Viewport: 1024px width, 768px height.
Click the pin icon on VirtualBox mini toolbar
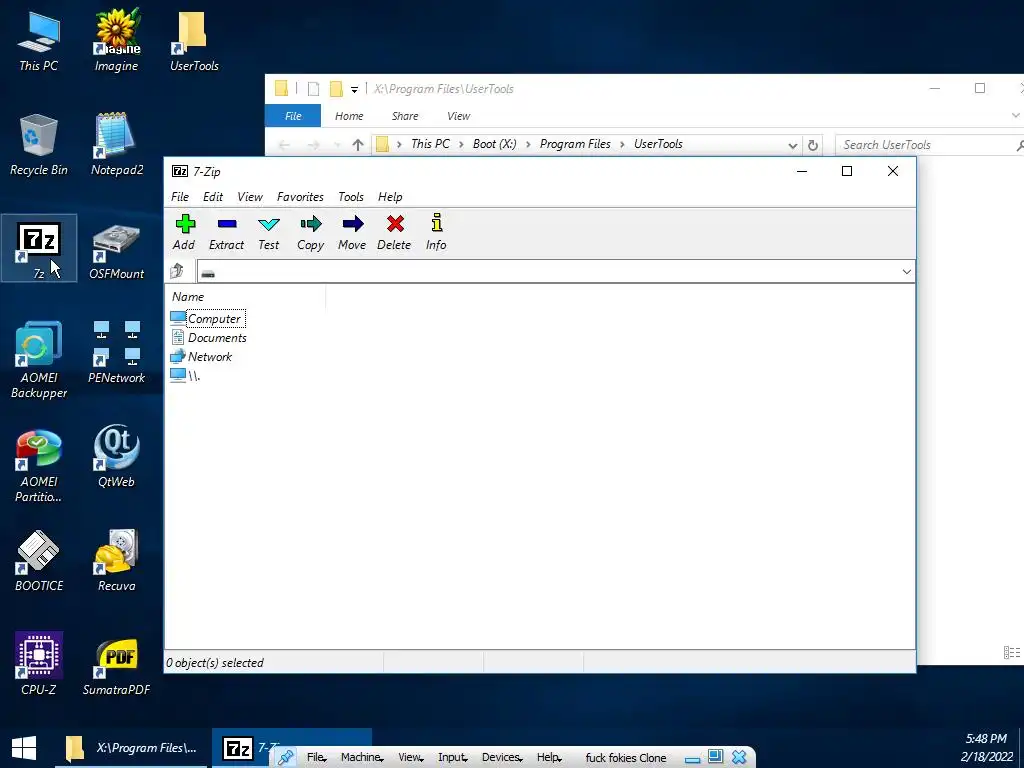tap(285, 758)
